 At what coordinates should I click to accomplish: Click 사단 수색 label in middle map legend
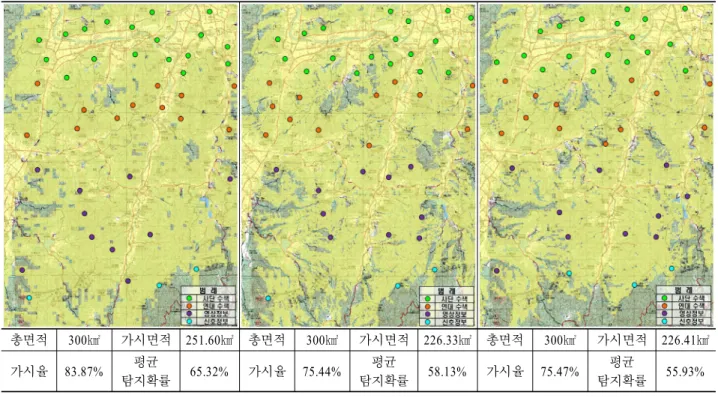coord(454,299)
